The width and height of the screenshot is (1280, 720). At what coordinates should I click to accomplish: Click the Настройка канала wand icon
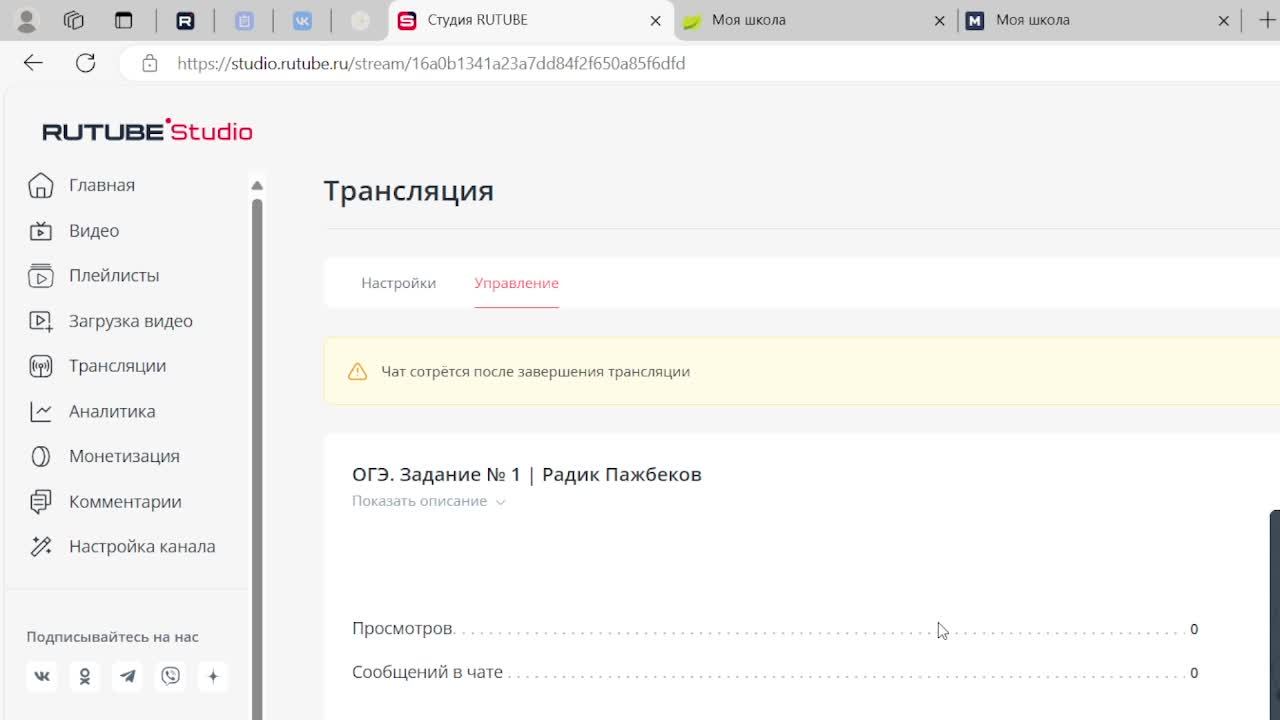click(x=40, y=547)
